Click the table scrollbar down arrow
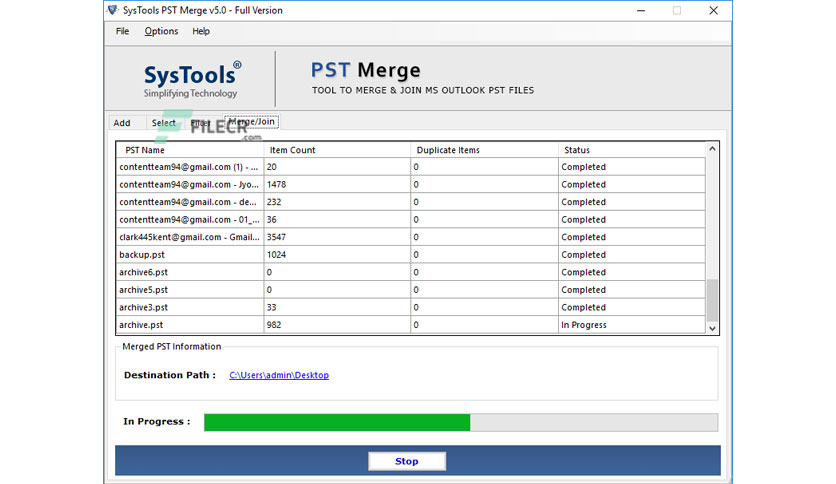836x484 pixels. [x=712, y=328]
